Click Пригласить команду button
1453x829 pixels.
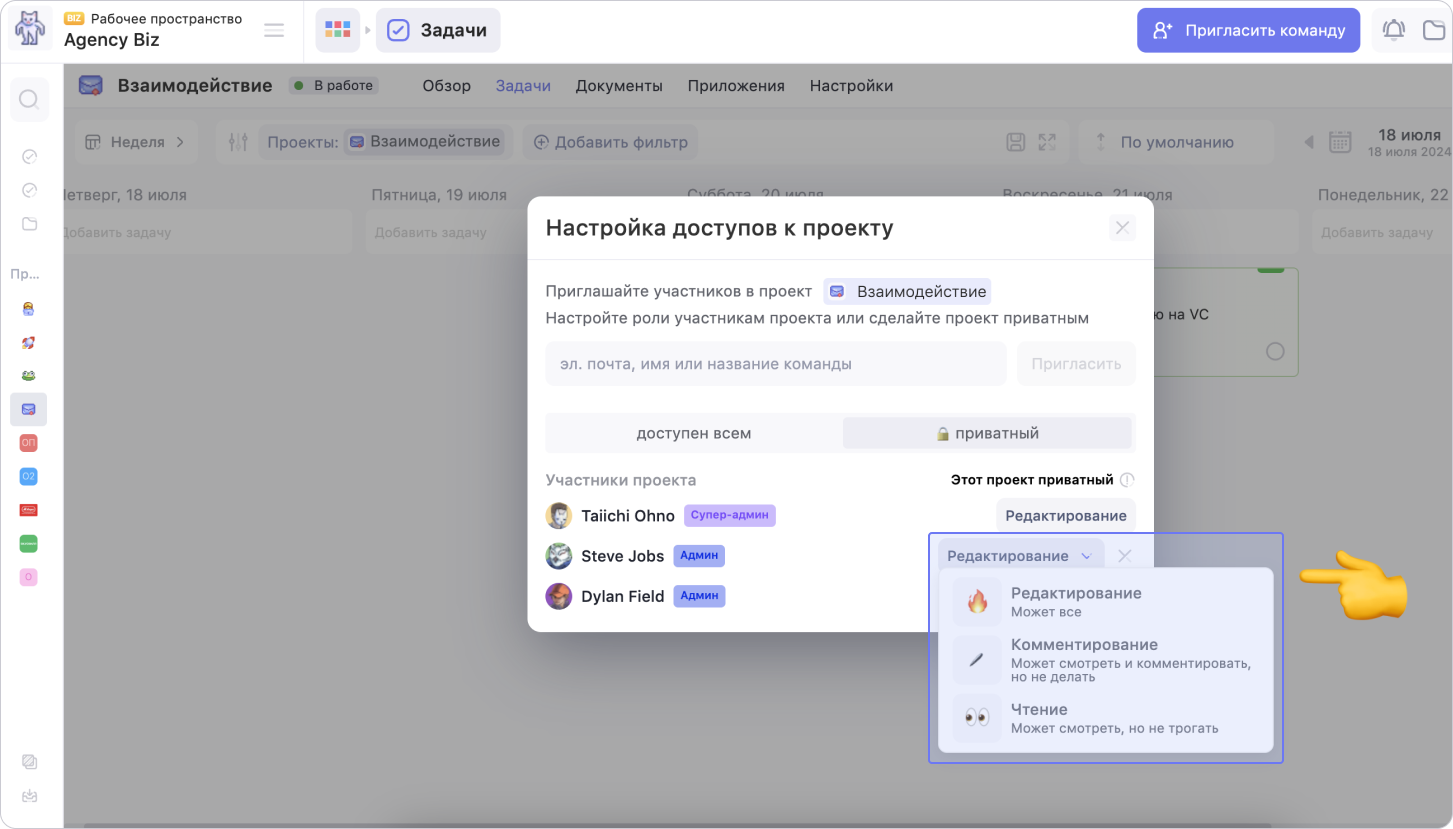coord(1248,30)
